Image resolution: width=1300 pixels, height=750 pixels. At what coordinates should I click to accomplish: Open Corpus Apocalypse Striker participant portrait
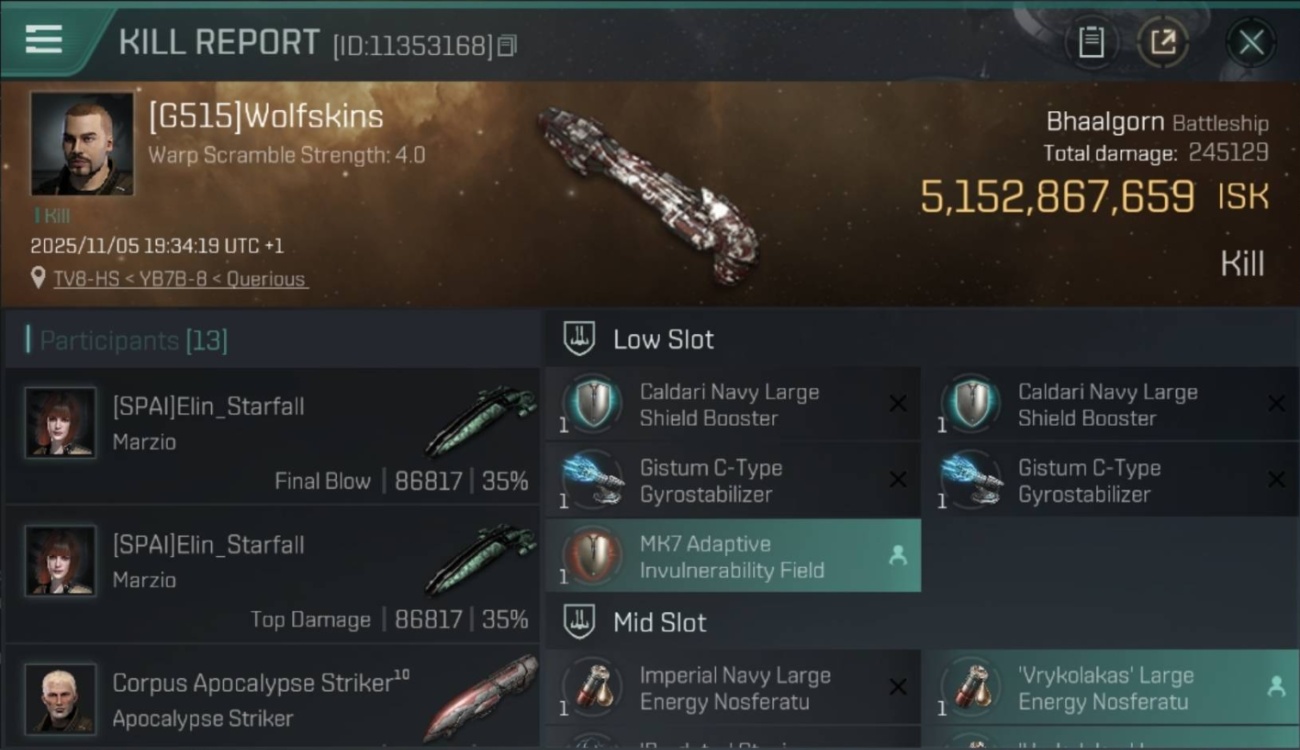tap(60, 698)
